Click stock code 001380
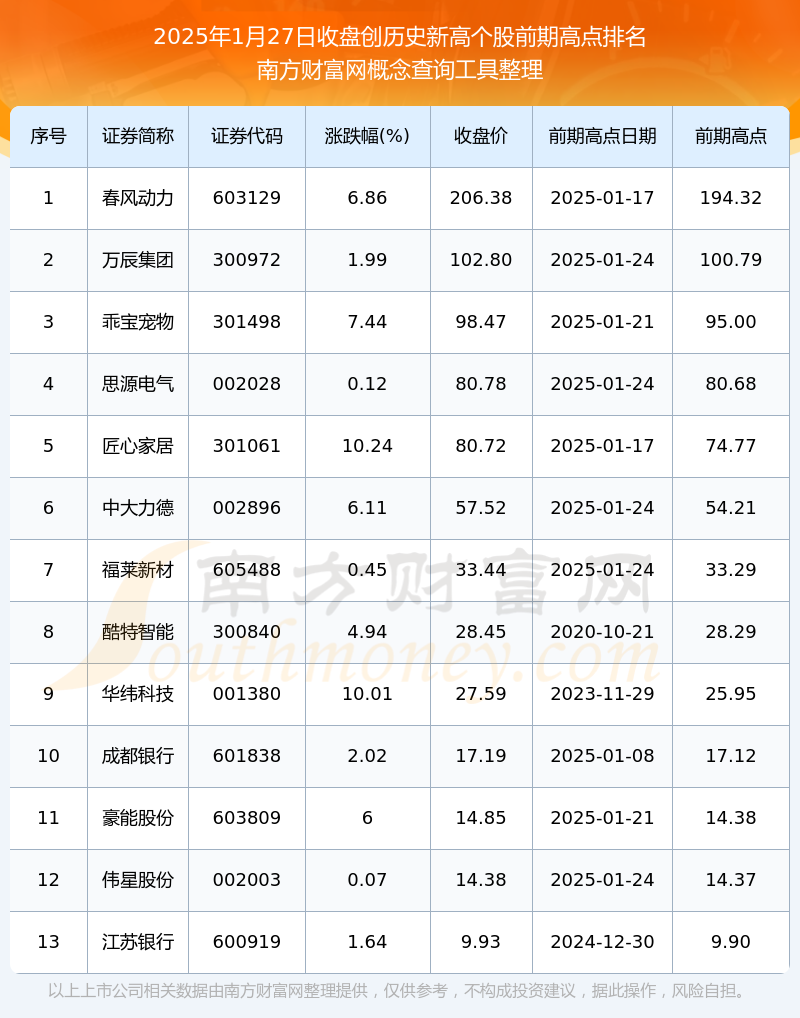 (247, 694)
